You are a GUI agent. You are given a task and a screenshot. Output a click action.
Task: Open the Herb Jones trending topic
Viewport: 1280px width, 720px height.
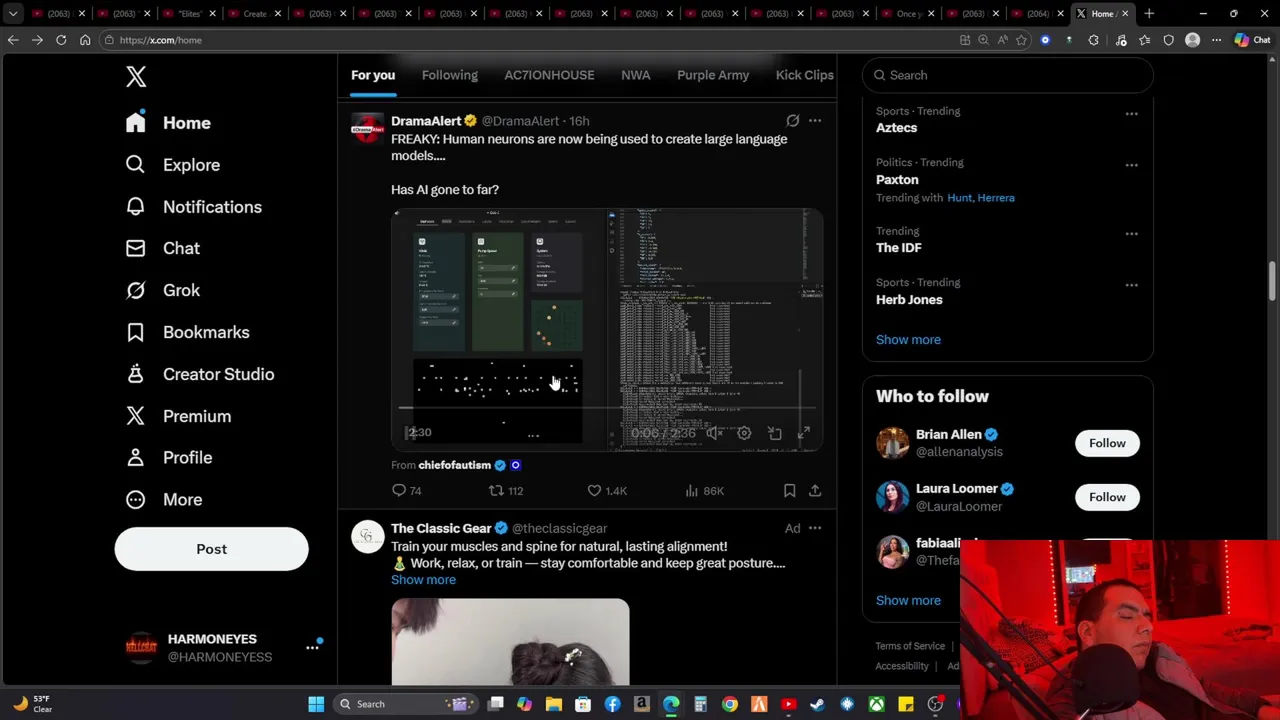[909, 300]
